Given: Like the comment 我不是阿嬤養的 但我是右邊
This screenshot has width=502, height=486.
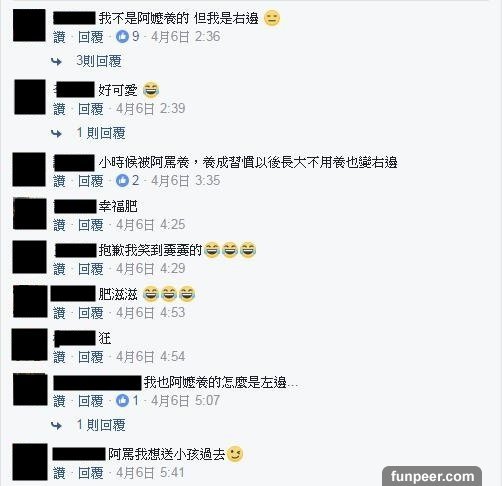Looking at the screenshot, I should click(59, 37).
